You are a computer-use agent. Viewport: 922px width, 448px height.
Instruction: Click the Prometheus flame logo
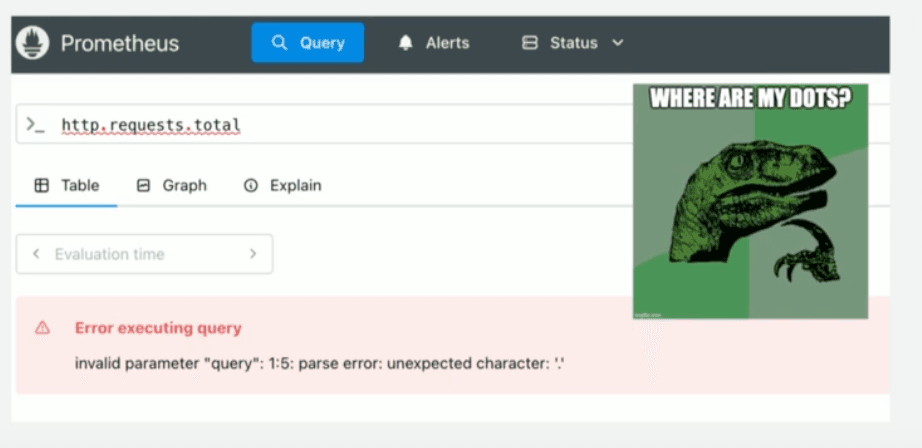(x=32, y=43)
